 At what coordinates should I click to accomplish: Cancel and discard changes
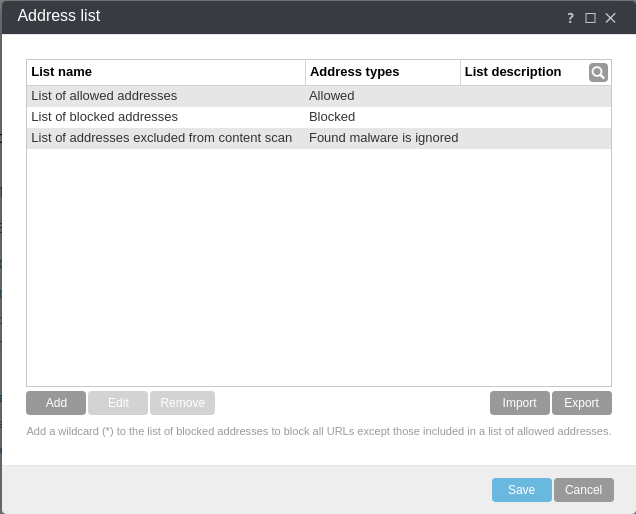click(x=583, y=490)
